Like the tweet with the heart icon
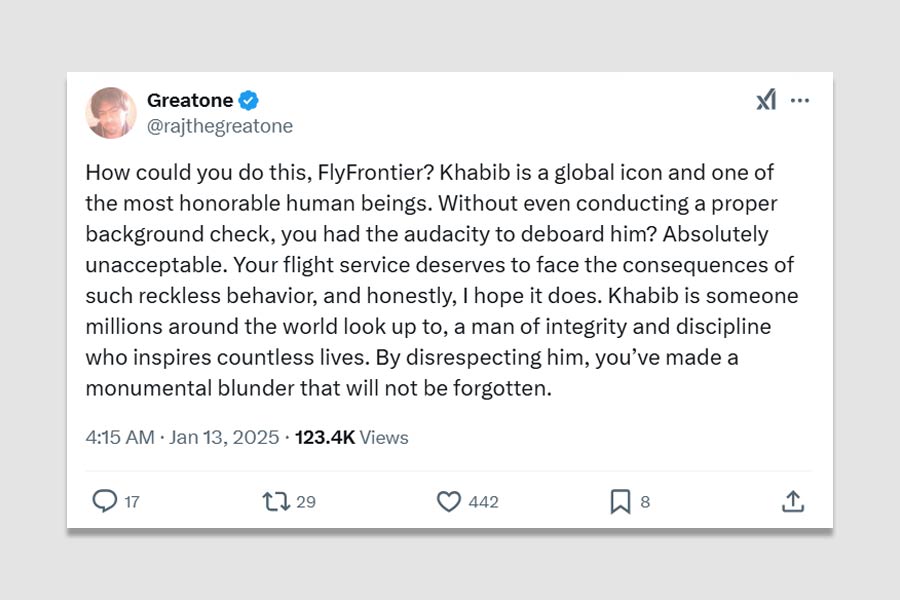The width and height of the screenshot is (900, 600). (x=449, y=501)
